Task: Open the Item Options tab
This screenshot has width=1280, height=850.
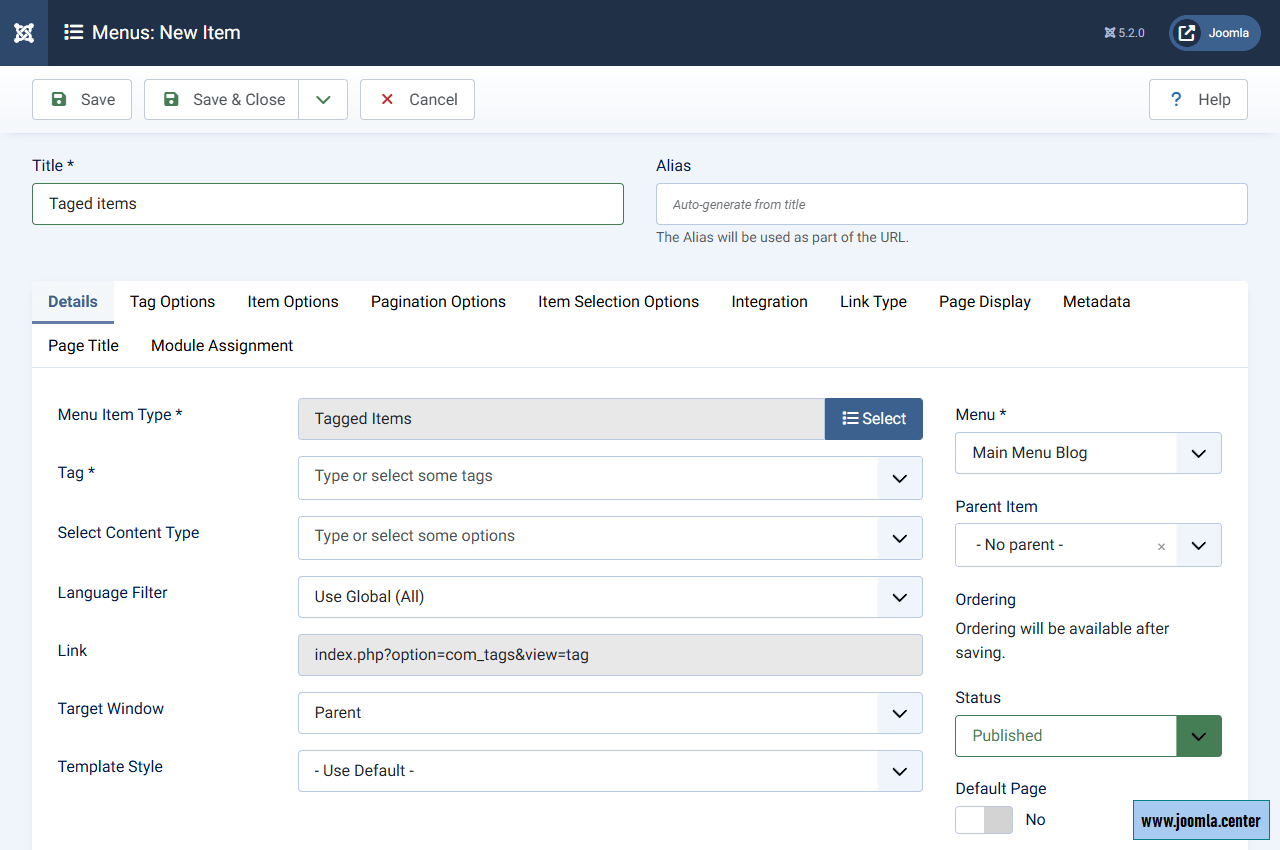Action: point(293,302)
